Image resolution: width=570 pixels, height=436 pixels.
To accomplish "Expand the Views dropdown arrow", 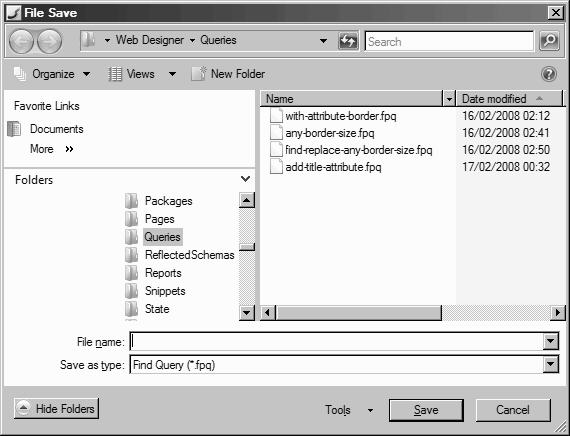I will (x=172, y=74).
